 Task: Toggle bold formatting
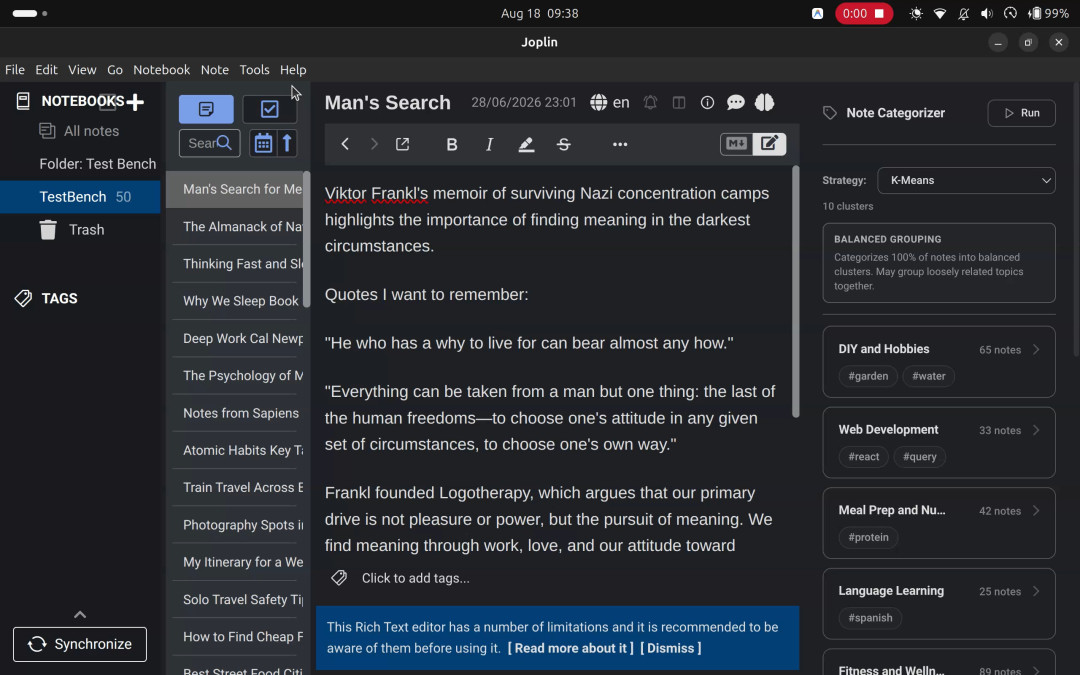452,144
